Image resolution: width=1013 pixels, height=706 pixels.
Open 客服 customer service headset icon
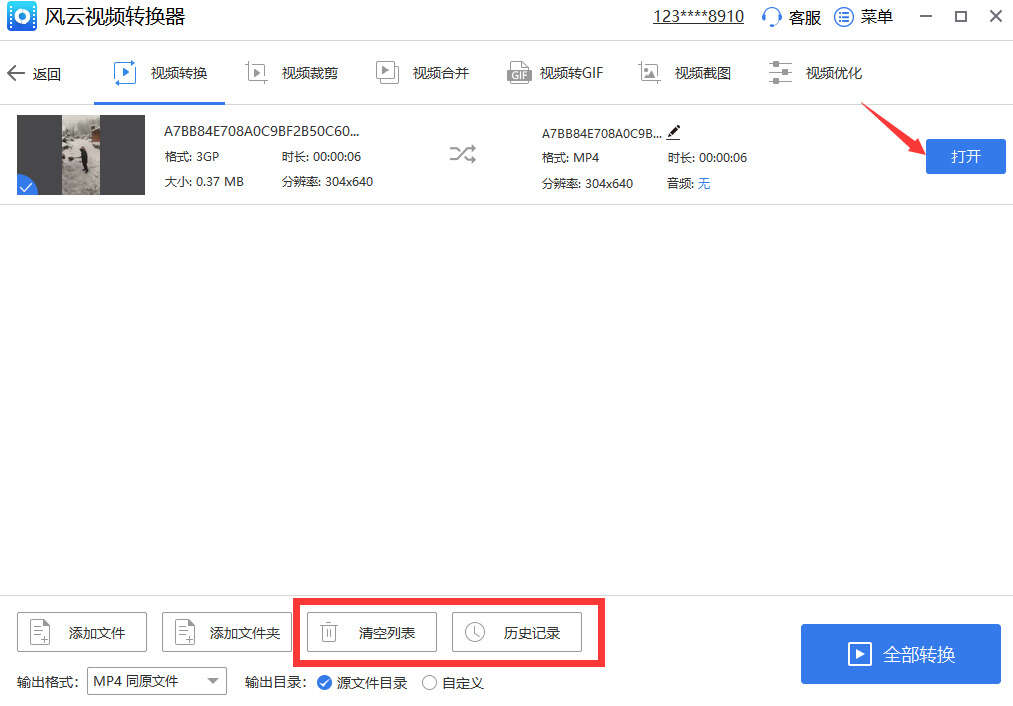coord(771,17)
